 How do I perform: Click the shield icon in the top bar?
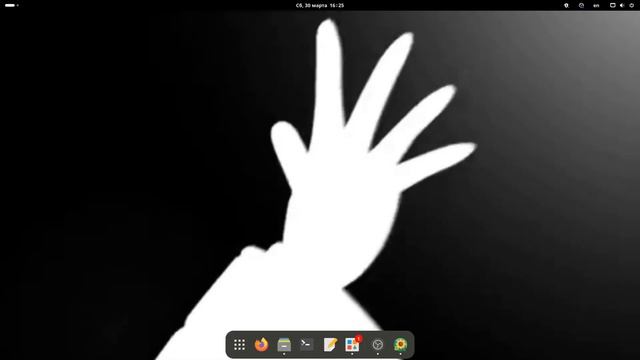566,5
